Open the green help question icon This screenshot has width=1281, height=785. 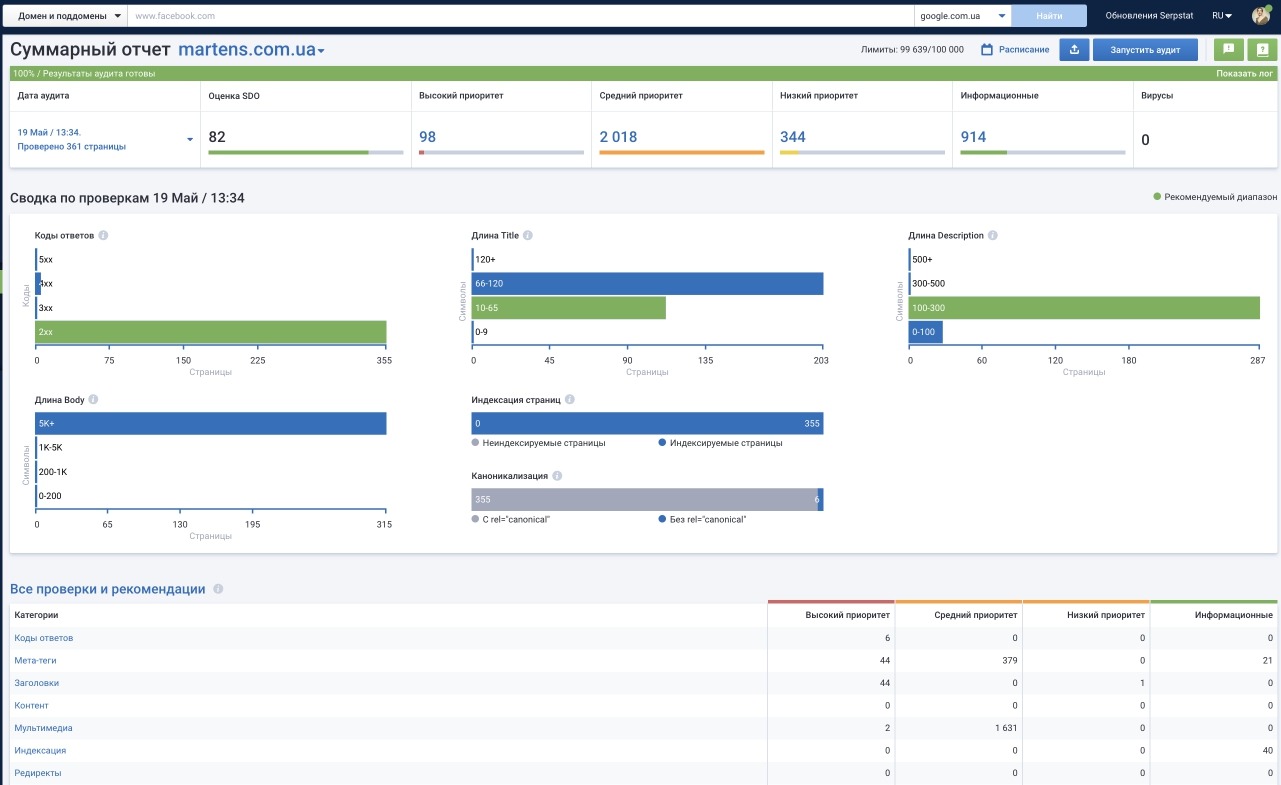click(1261, 50)
